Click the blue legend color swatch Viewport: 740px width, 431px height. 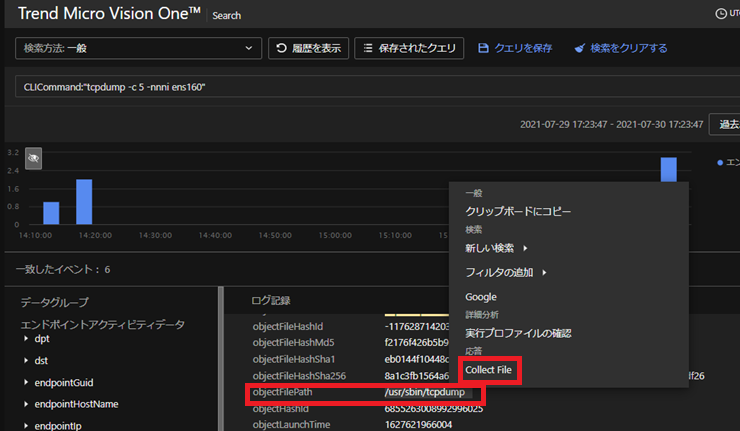[x=720, y=162]
